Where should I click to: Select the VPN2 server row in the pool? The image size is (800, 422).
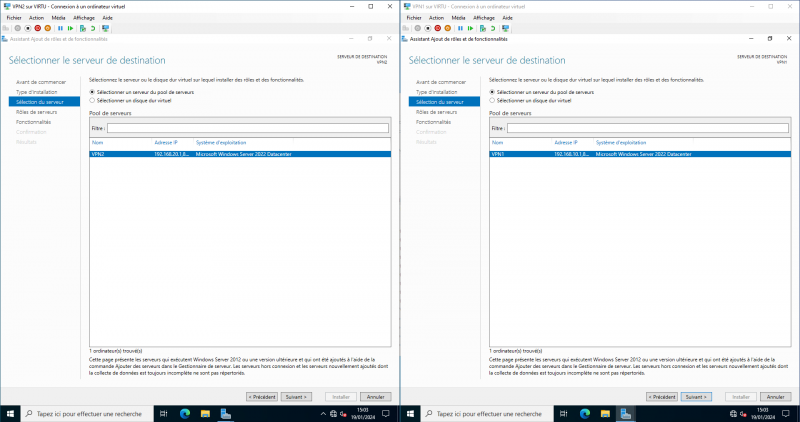coord(240,154)
